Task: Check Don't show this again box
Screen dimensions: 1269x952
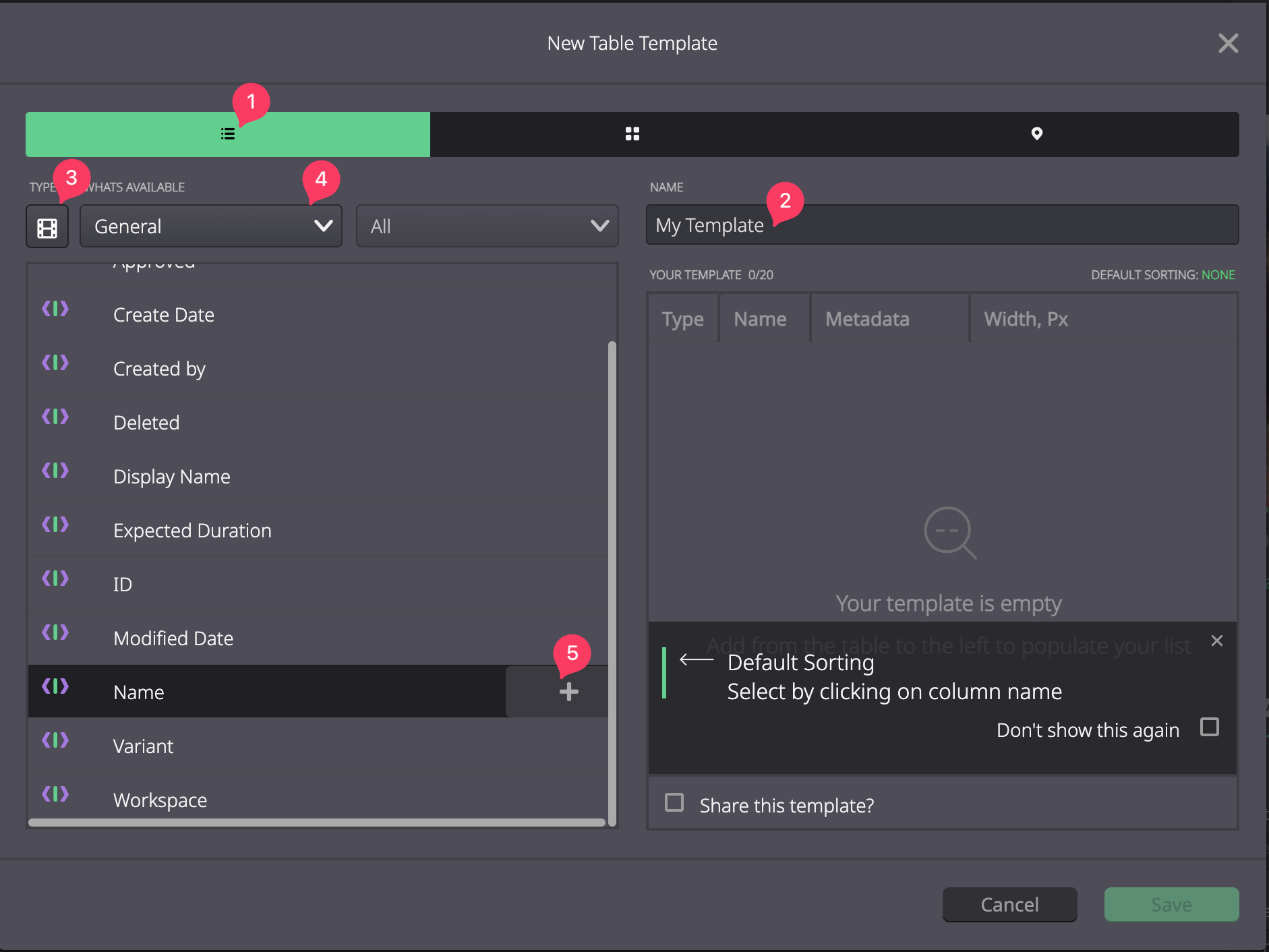Action: 1210,727
